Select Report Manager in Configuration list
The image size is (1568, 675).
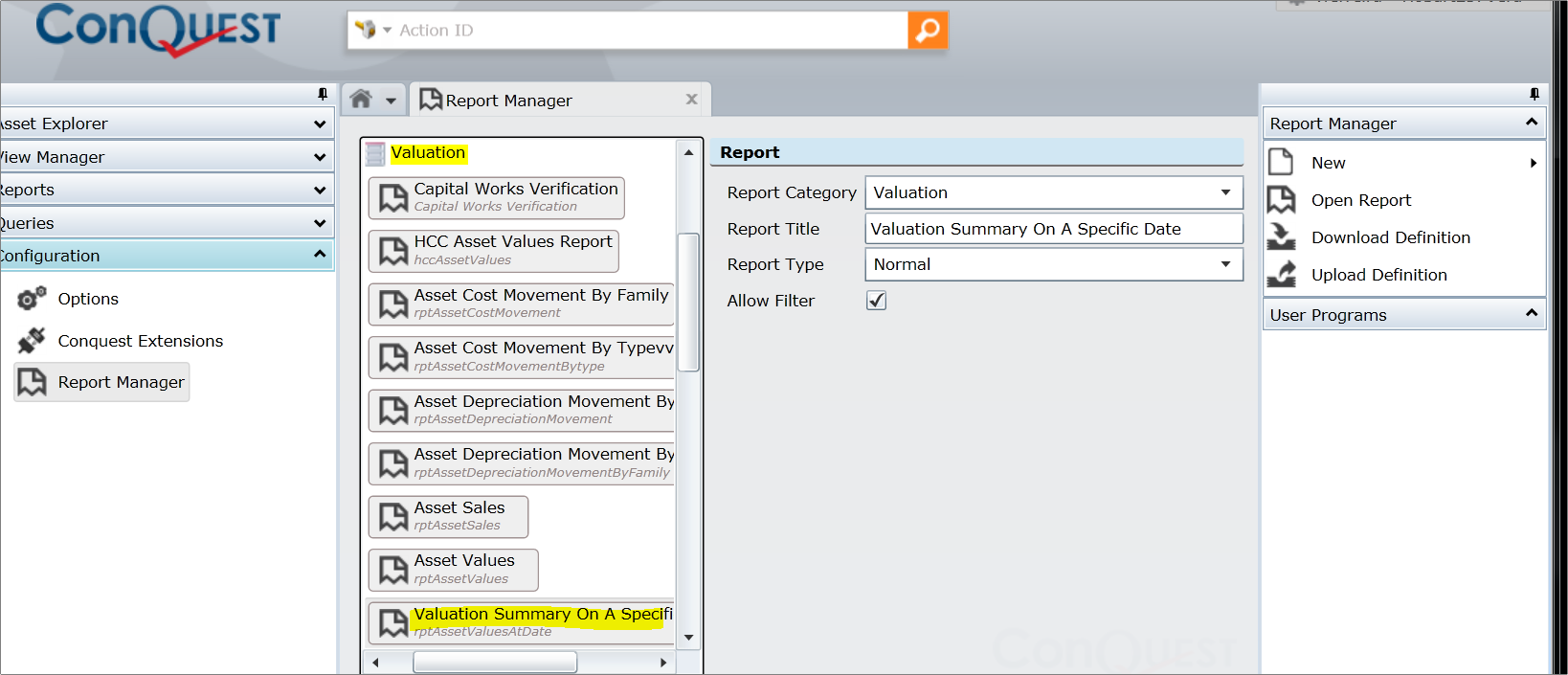click(101, 382)
